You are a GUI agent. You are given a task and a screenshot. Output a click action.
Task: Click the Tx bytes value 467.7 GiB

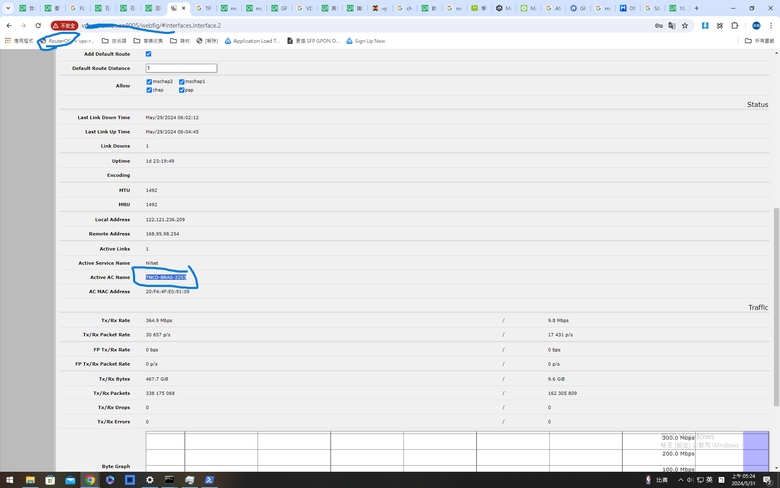(x=157, y=379)
